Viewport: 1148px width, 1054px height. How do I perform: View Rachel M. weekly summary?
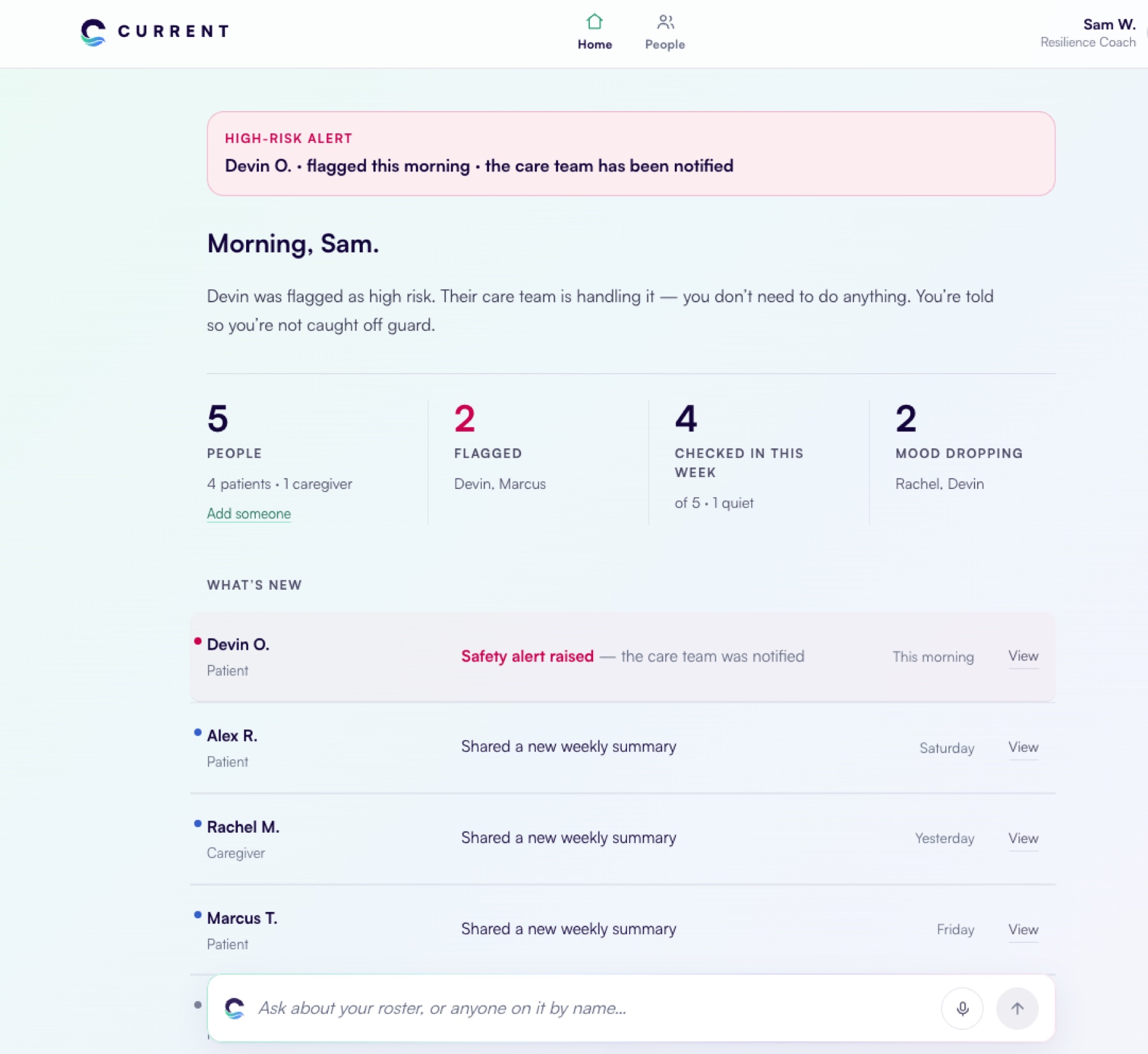point(1023,838)
